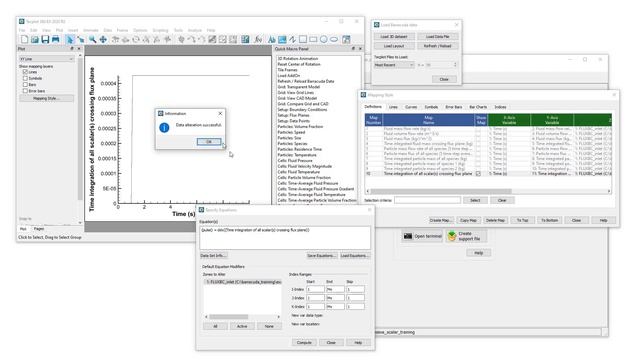Toggle Show Map checkbox for map 10

click(x=478, y=174)
